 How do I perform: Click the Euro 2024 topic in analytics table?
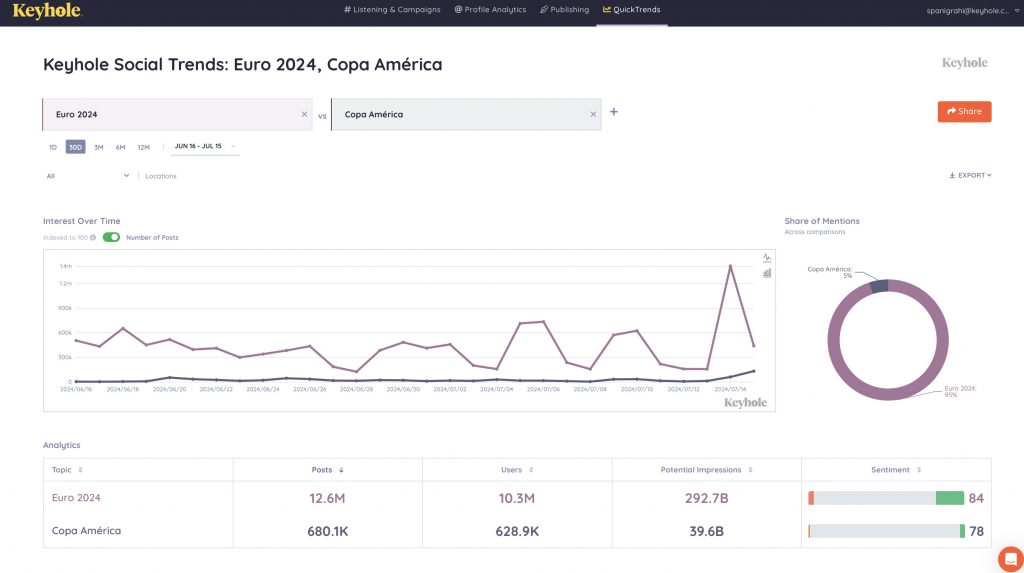coord(76,498)
